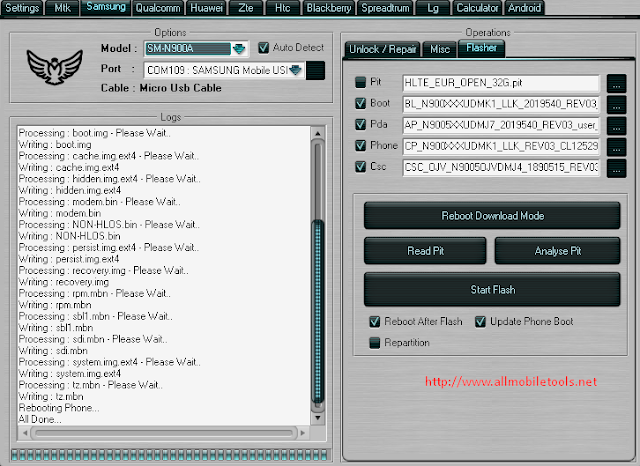Screen dimensions: 640x466
Task: Click 'Cable : Micro Usb Cable' text
Action: pyautogui.click(x=161, y=88)
